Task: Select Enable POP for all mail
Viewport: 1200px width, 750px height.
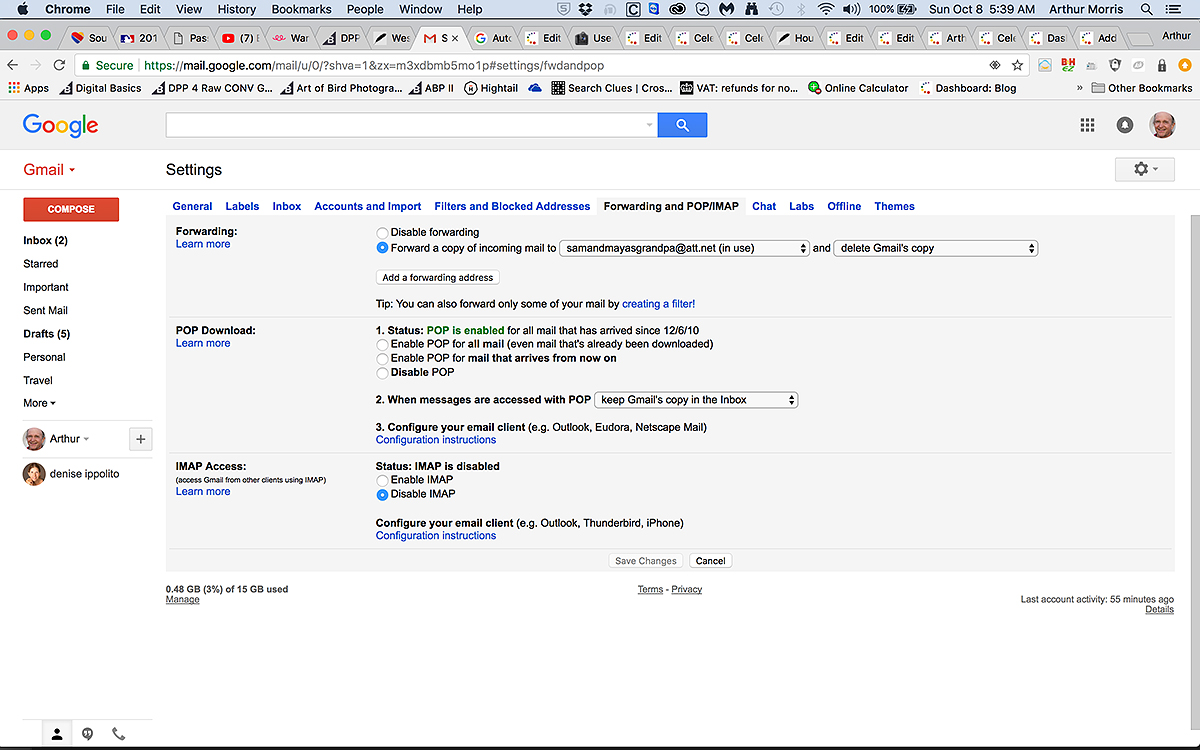Action: pyautogui.click(x=382, y=344)
